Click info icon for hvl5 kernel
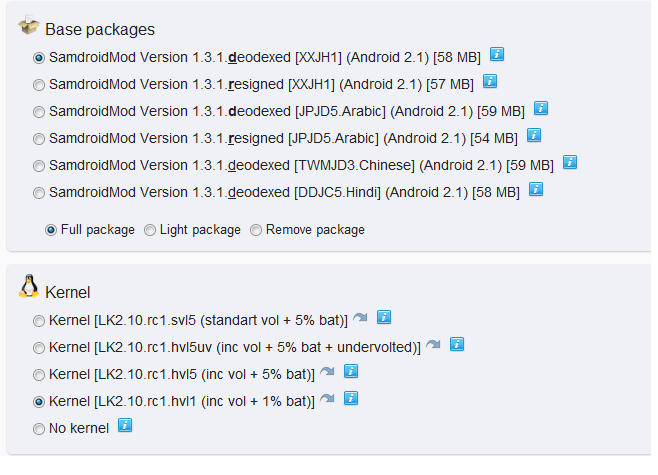This screenshot has height=475, width=658. [351, 371]
